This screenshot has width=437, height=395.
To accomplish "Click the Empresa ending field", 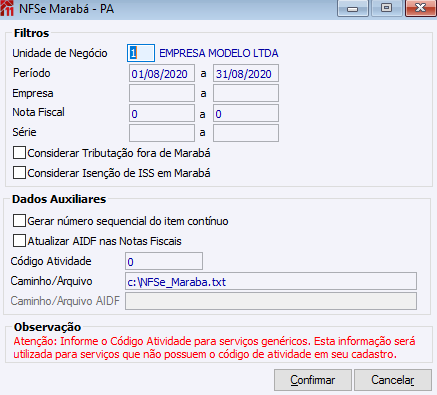I will coord(246,93).
